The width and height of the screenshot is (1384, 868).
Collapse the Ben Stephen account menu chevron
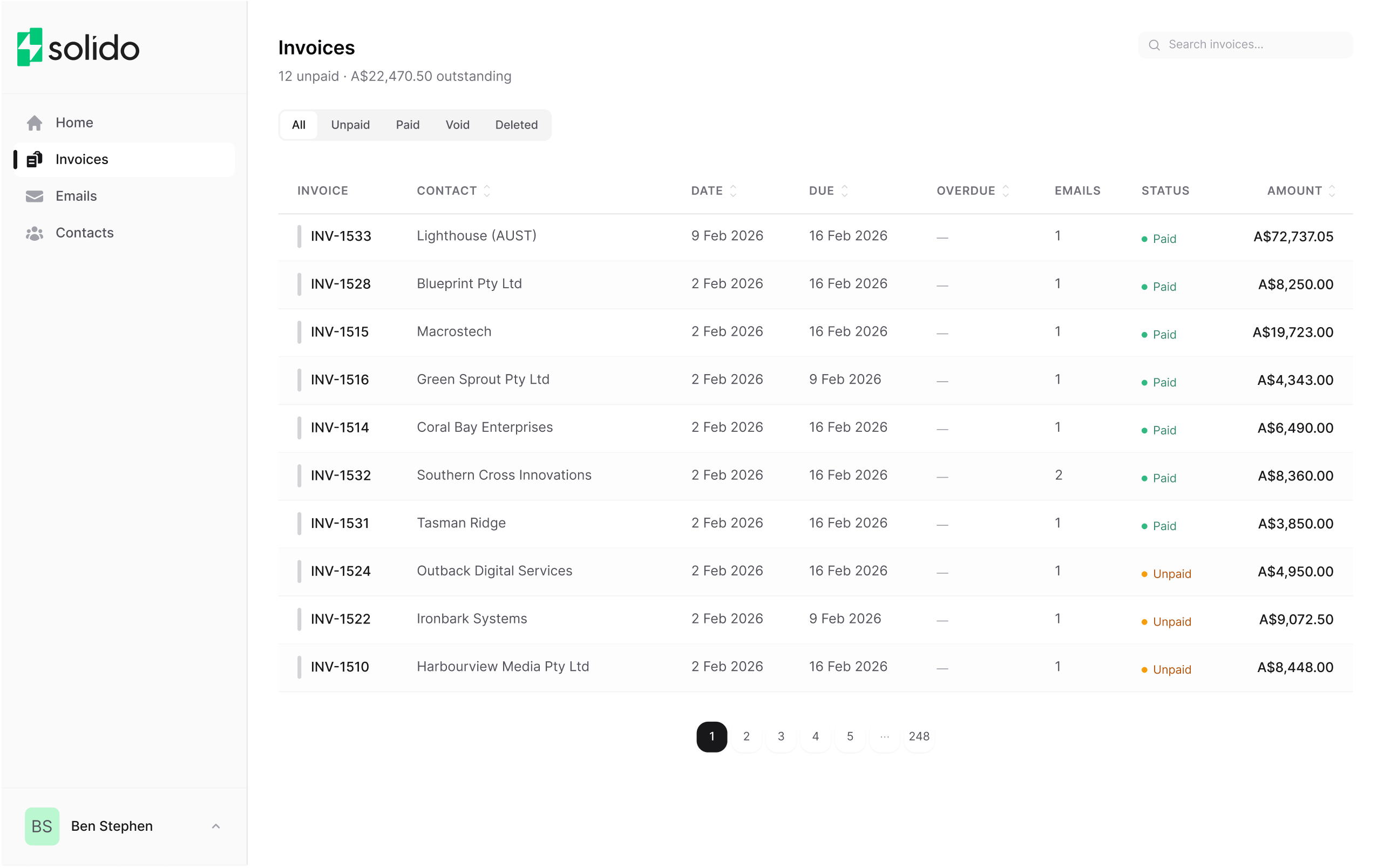click(216, 826)
